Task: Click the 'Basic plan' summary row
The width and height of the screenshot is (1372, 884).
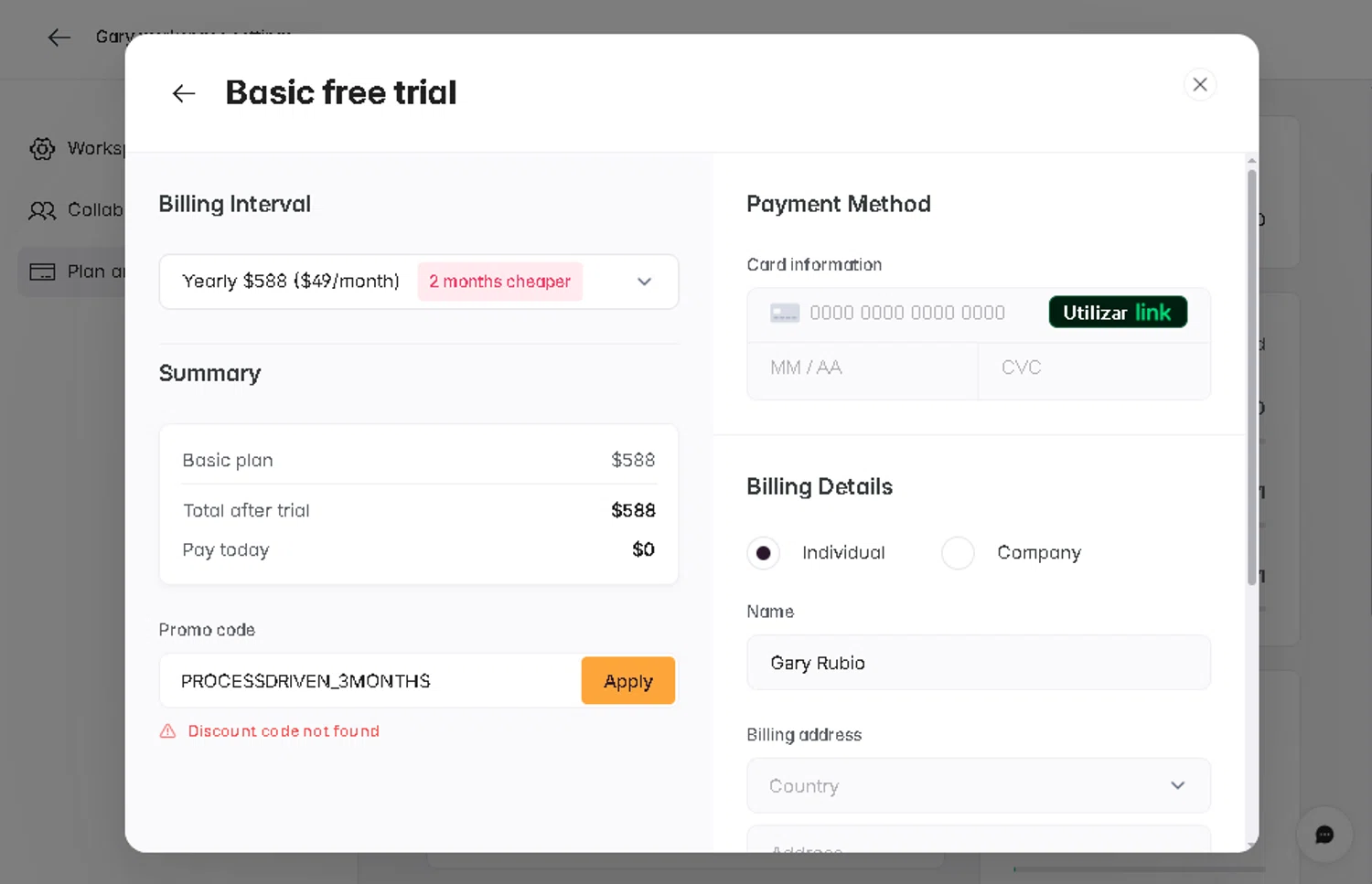Action: click(419, 460)
